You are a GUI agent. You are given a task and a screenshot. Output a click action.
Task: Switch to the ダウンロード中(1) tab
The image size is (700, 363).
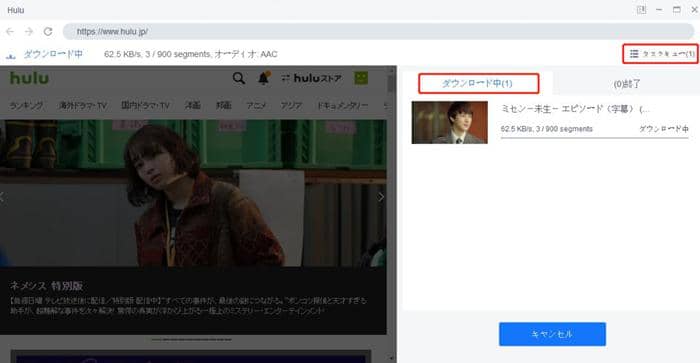[479, 83]
